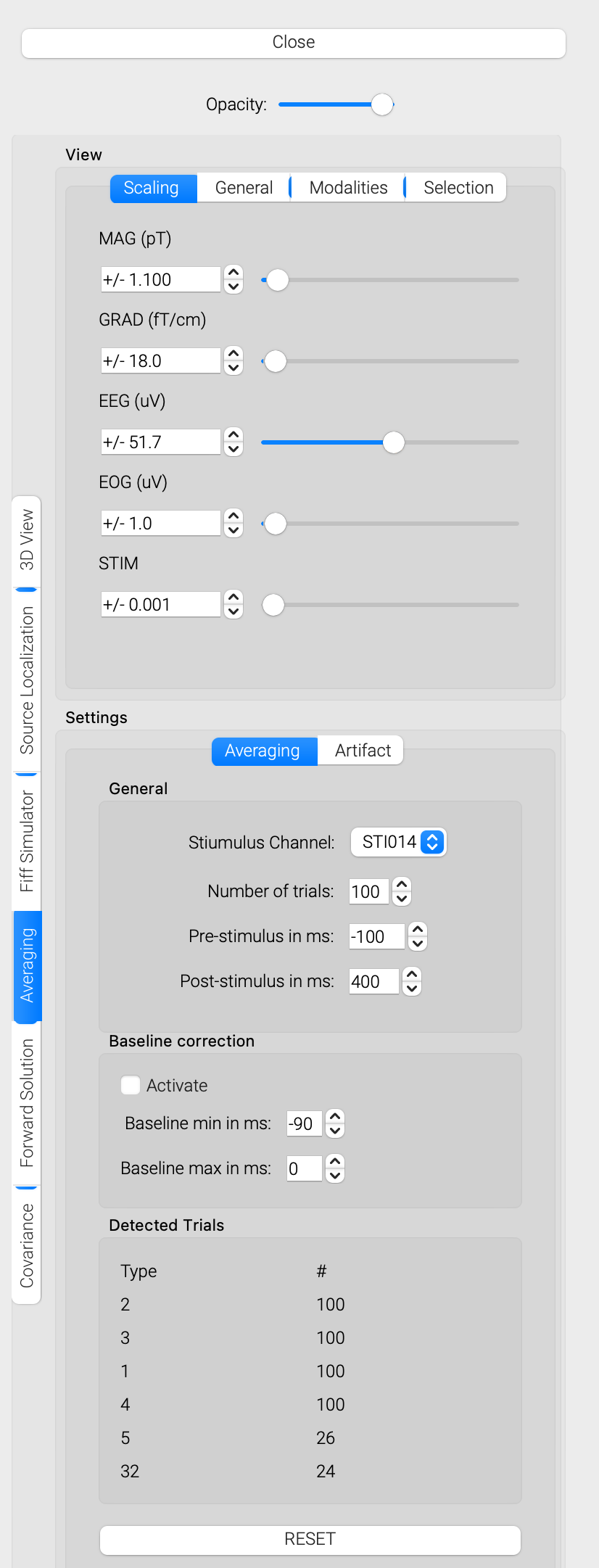Screen dimensions: 599x1568
Task: Decrease EOG scaling with down arrow
Action: pyautogui.click(x=234, y=530)
